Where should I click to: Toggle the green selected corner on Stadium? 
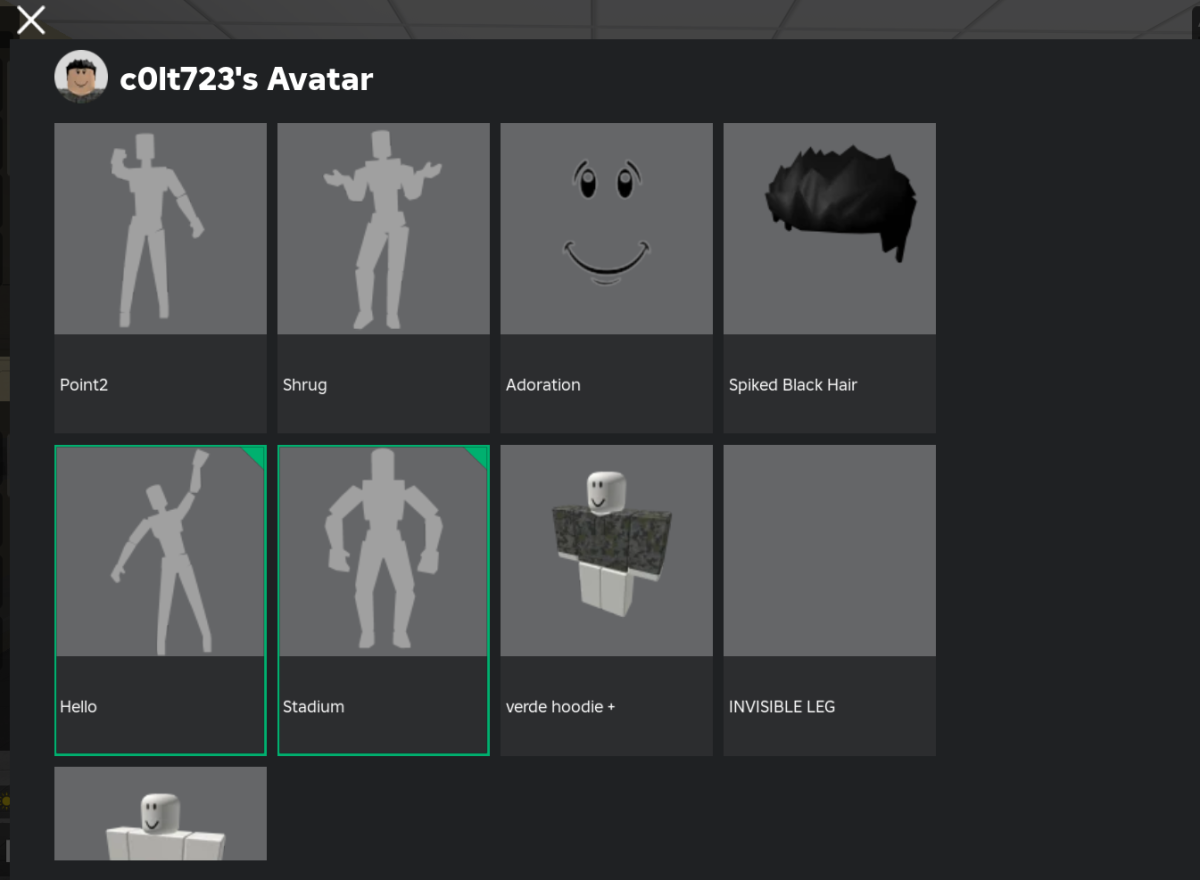coord(477,458)
